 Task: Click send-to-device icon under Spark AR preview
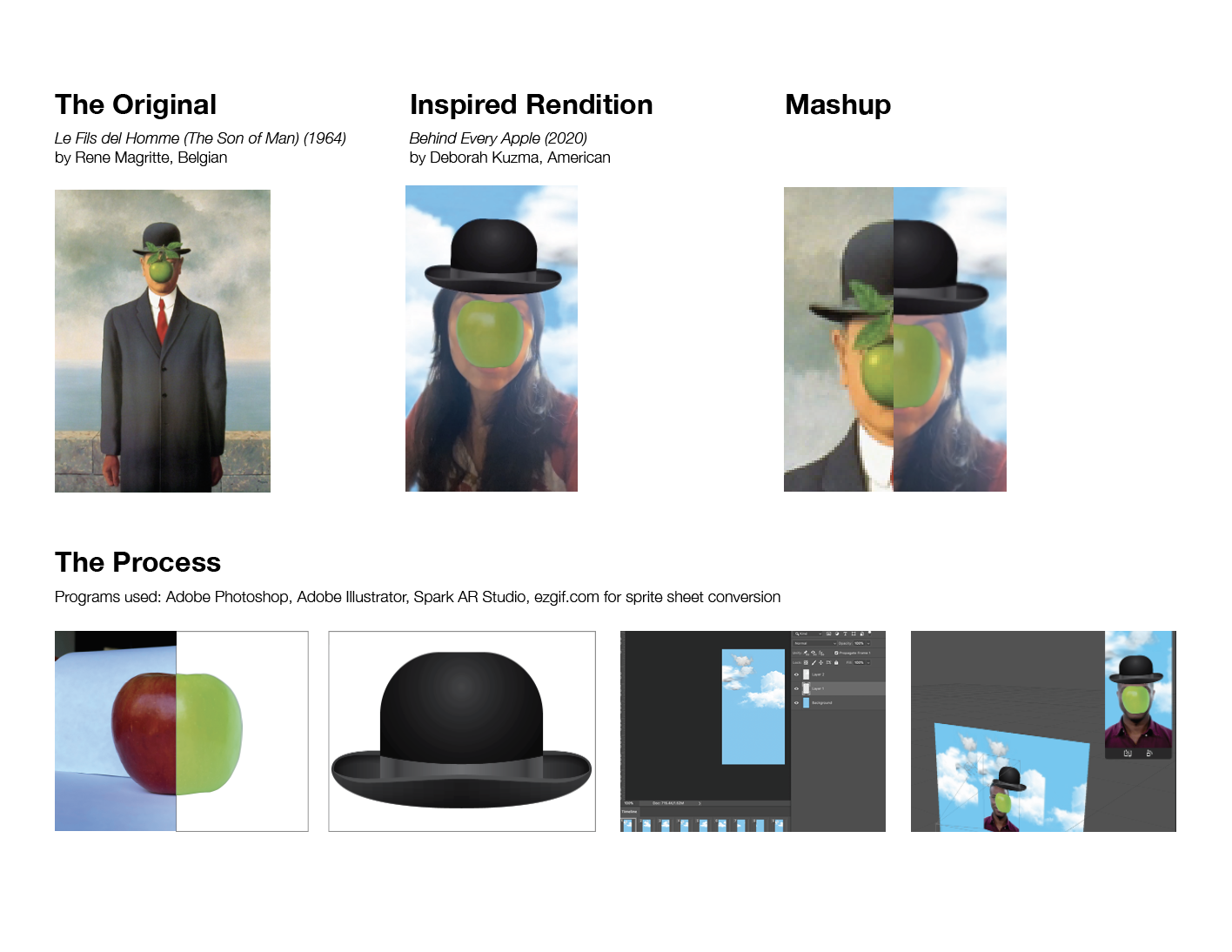point(1149,753)
